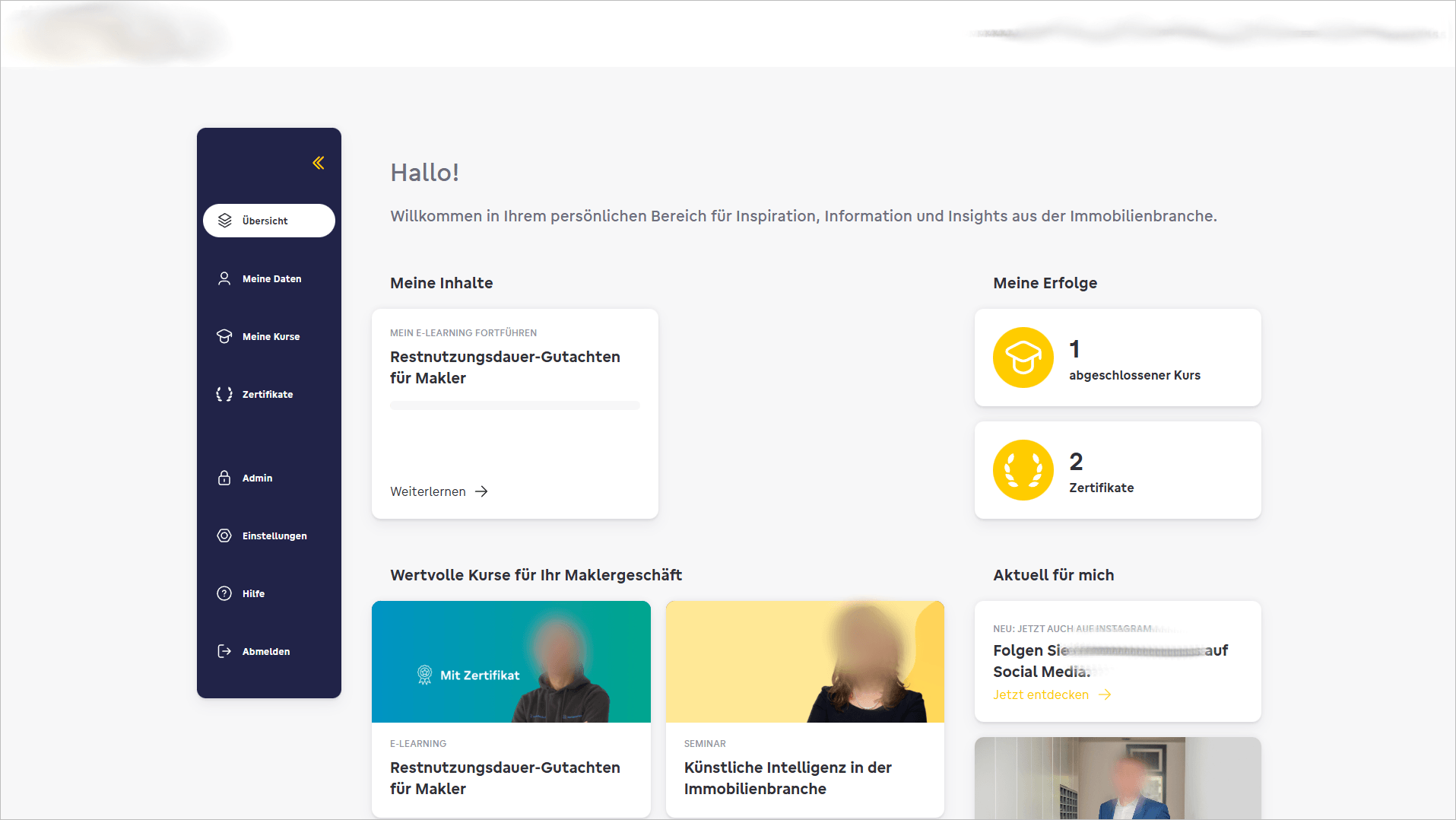Image resolution: width=1456 pixels, height=820 pixels.
Task: Select the Meine Daten profile icon
Action: point(224,278)
